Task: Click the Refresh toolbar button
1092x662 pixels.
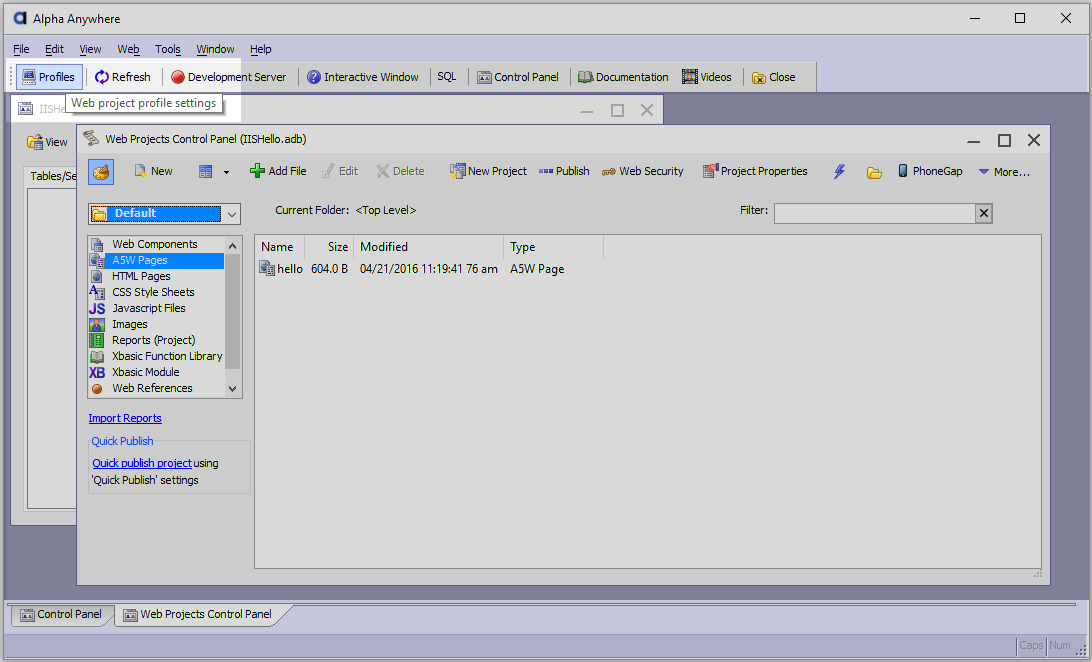Action: 123,77
